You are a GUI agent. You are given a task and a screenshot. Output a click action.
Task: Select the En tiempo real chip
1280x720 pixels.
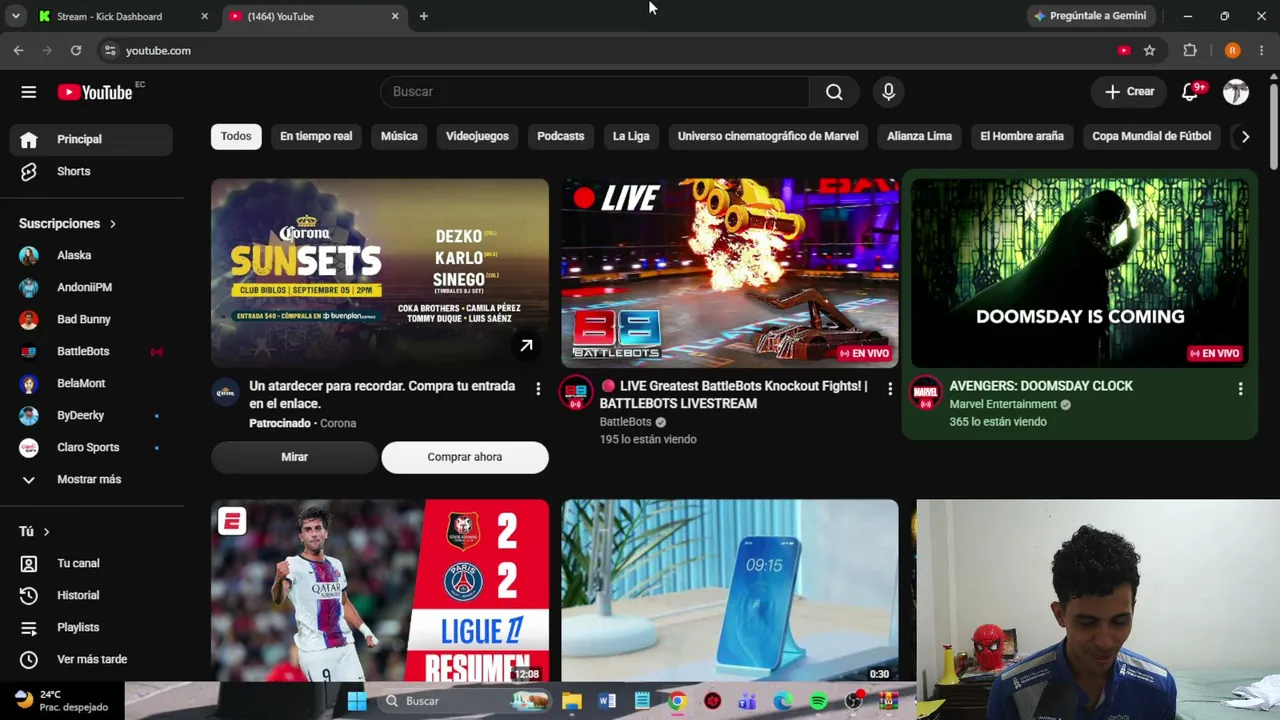click(316, 136)
